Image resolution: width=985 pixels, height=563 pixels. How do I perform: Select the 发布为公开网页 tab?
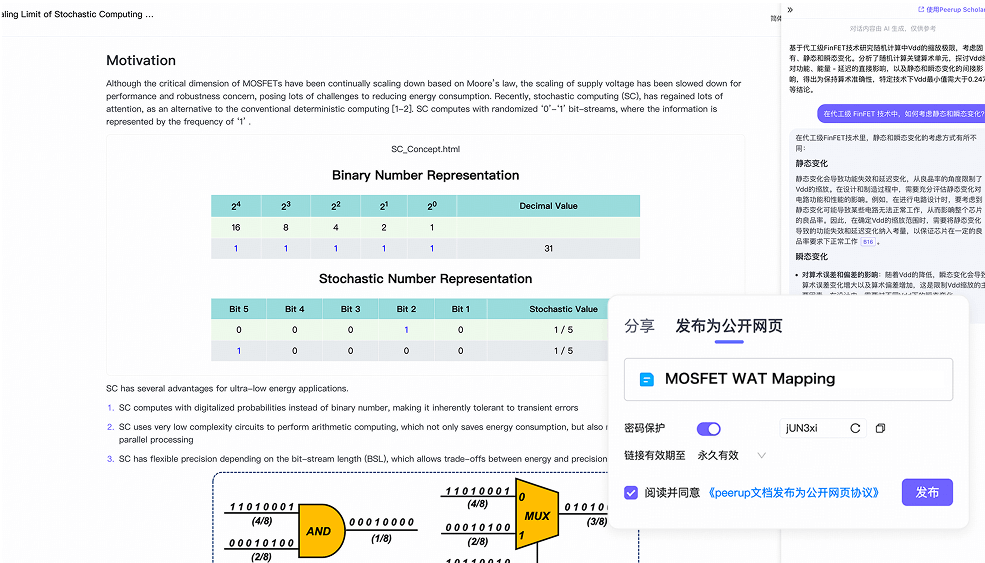[729, 325]
